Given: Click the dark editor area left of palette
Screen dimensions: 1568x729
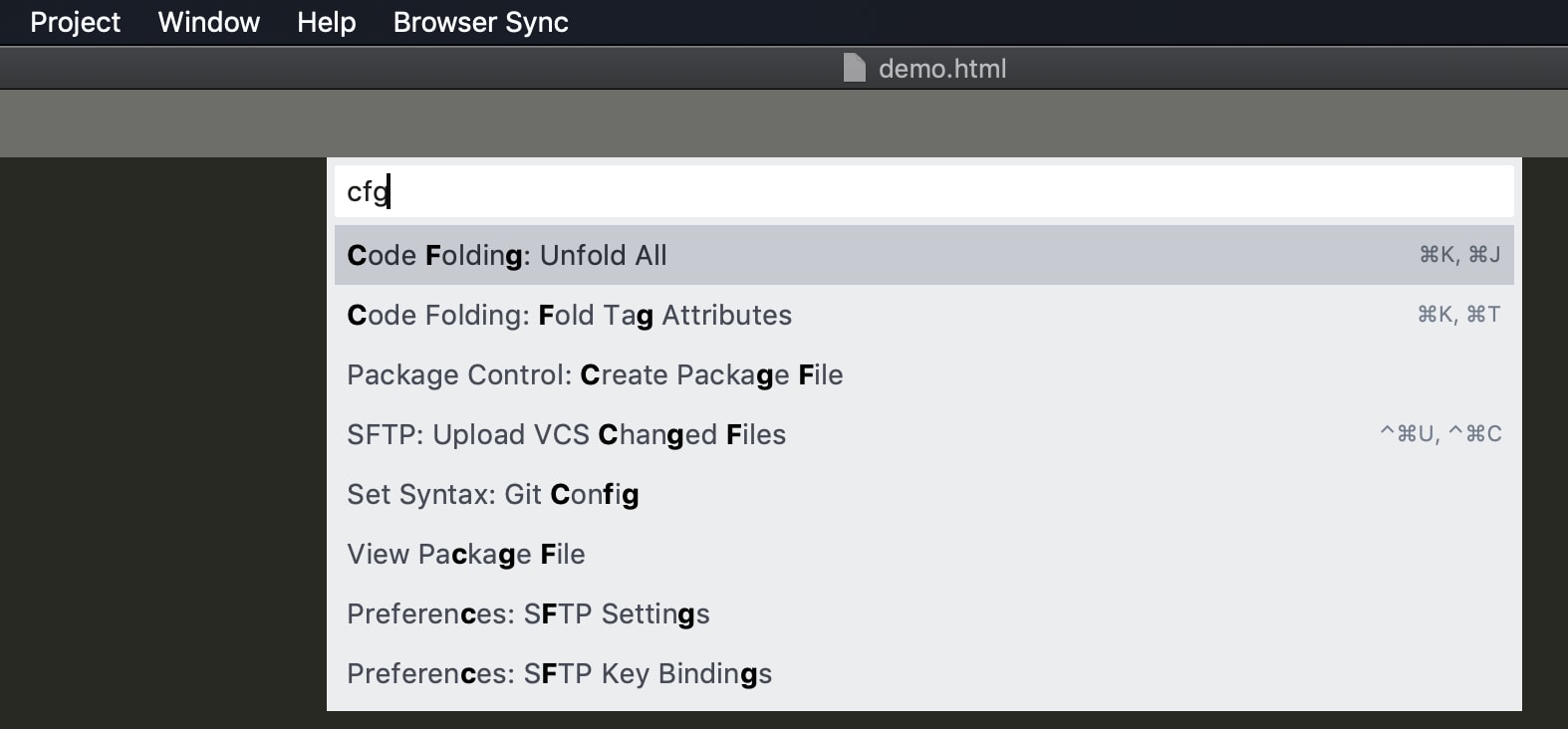Looking at the screenshot, I should click(x=163, y=443).
